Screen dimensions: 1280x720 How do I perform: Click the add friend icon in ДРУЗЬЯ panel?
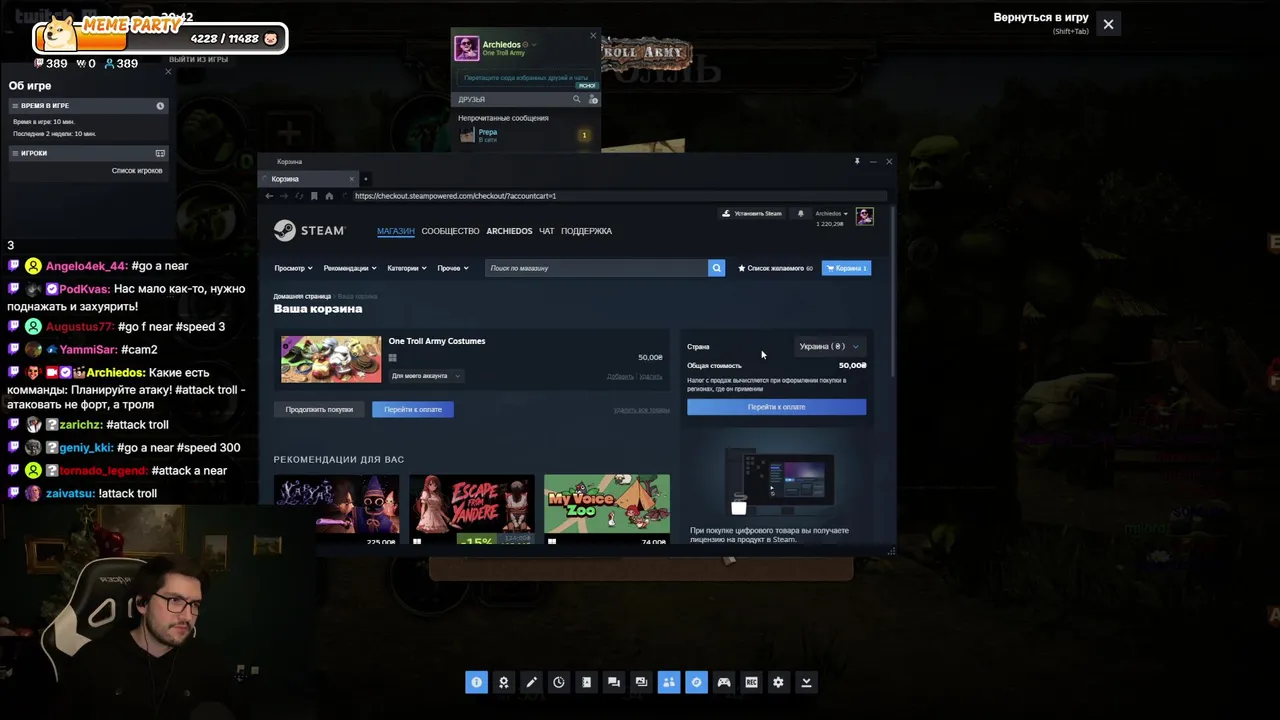593,99
